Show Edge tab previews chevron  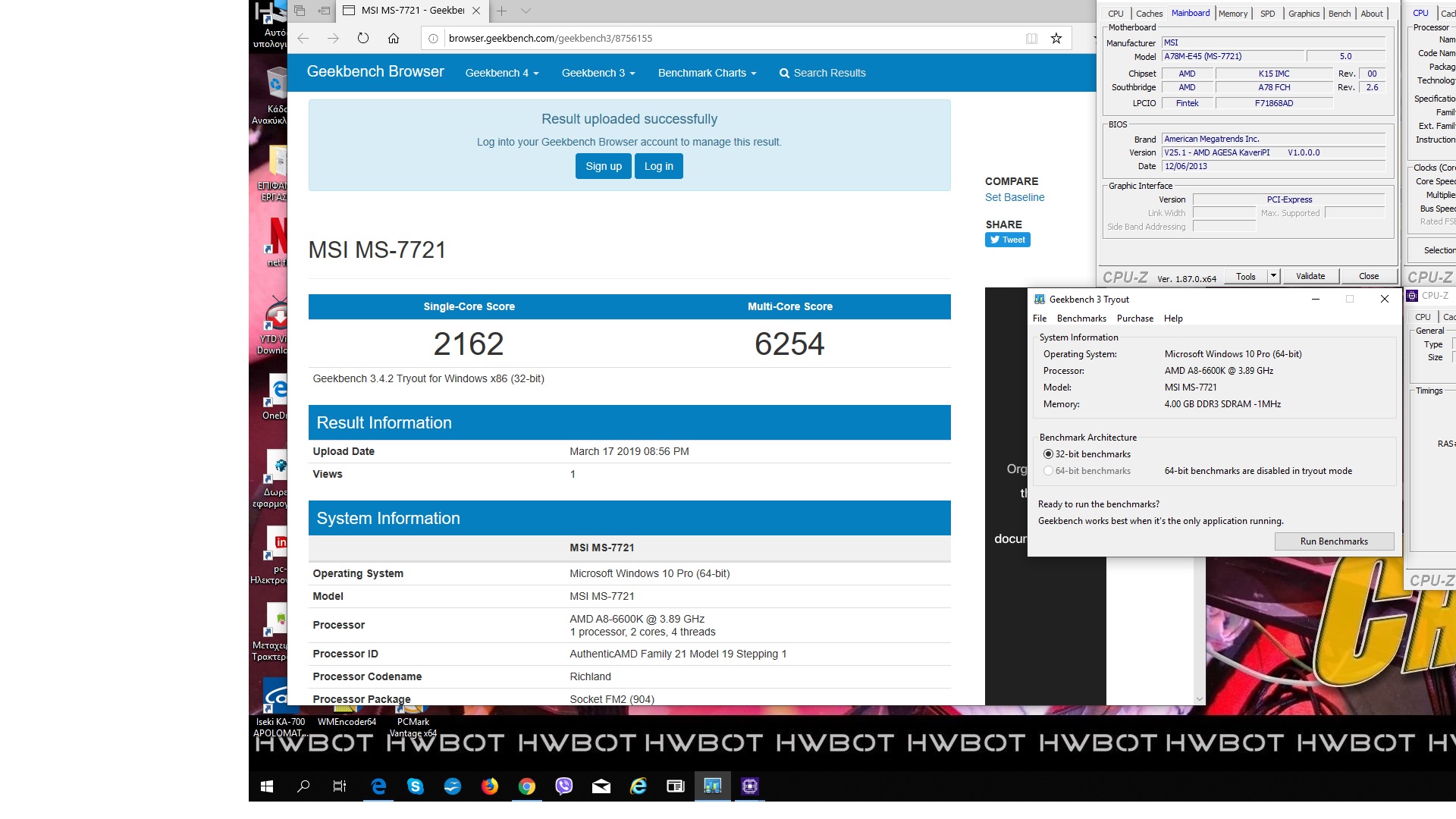526,11
